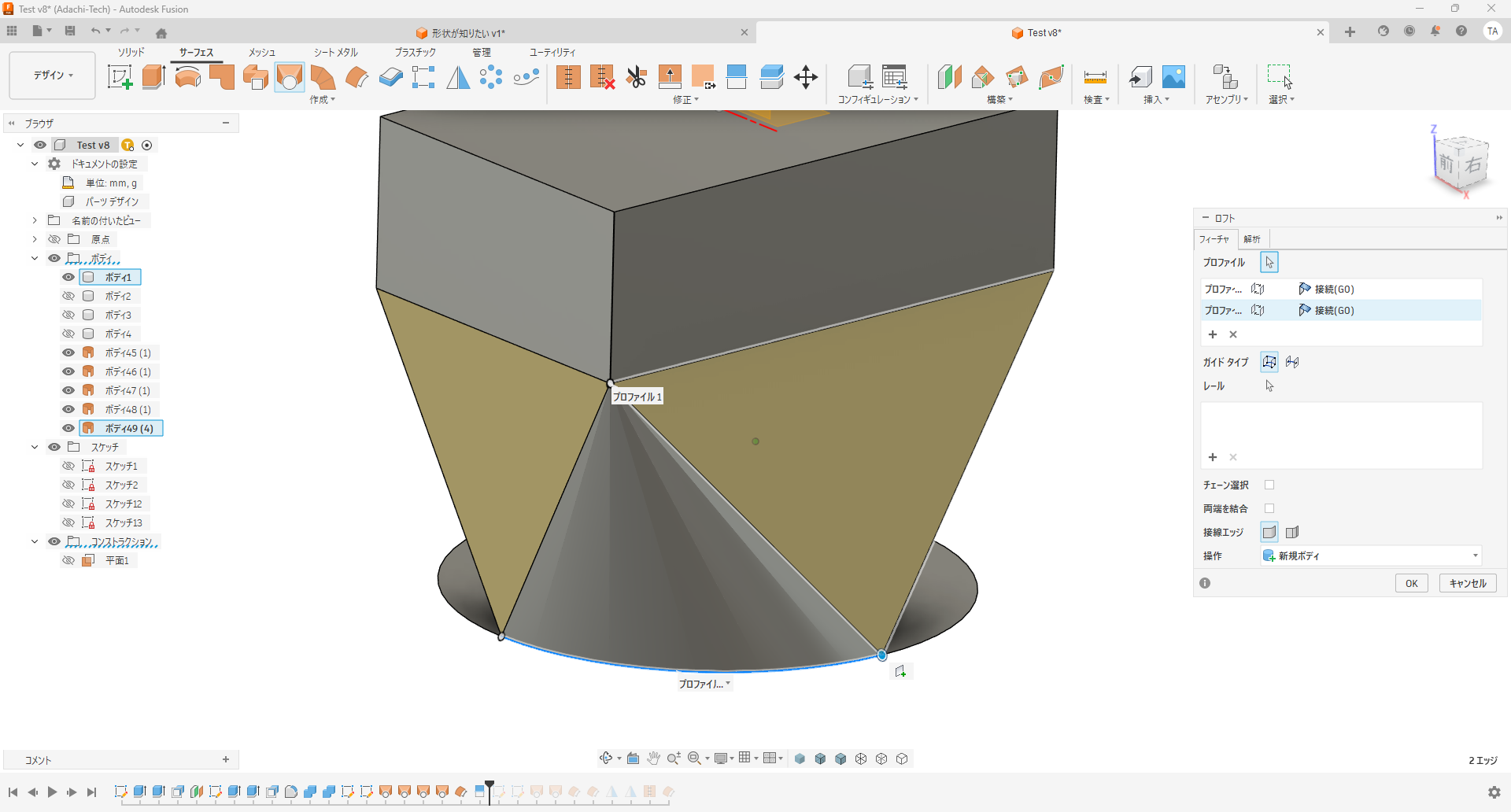Select the Create Sketch tool icon
The image size is (1511, 812).
click(x=120, y=77)
